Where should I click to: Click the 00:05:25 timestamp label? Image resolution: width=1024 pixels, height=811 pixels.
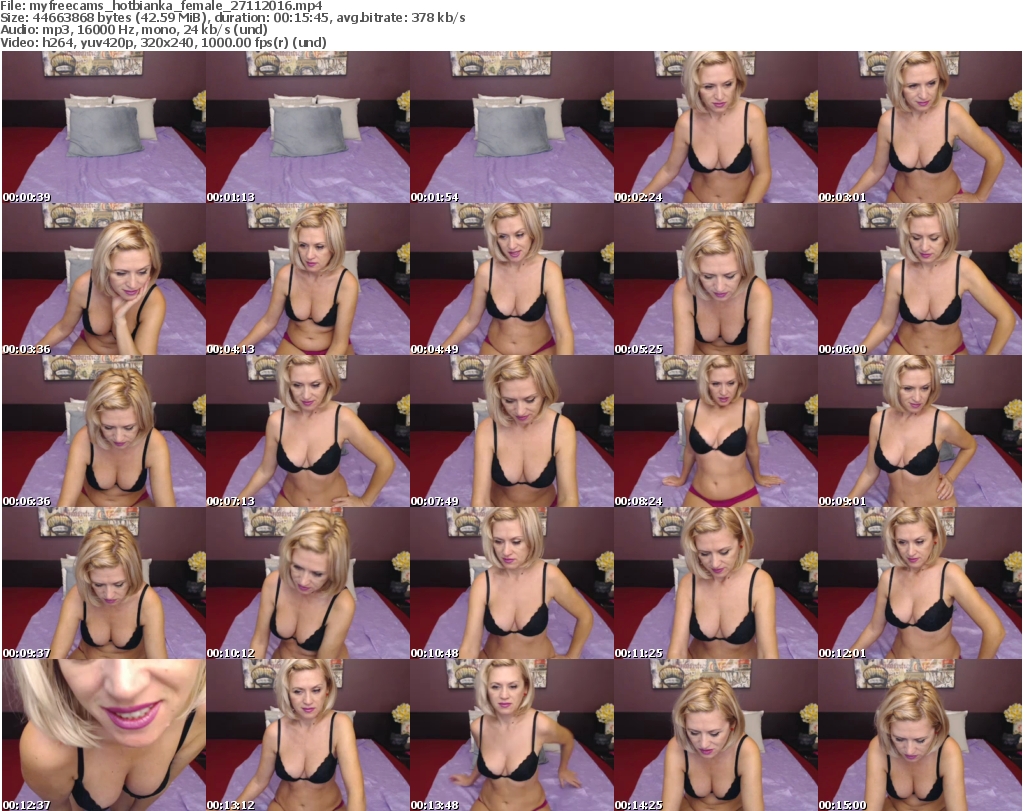pos(641,349)
